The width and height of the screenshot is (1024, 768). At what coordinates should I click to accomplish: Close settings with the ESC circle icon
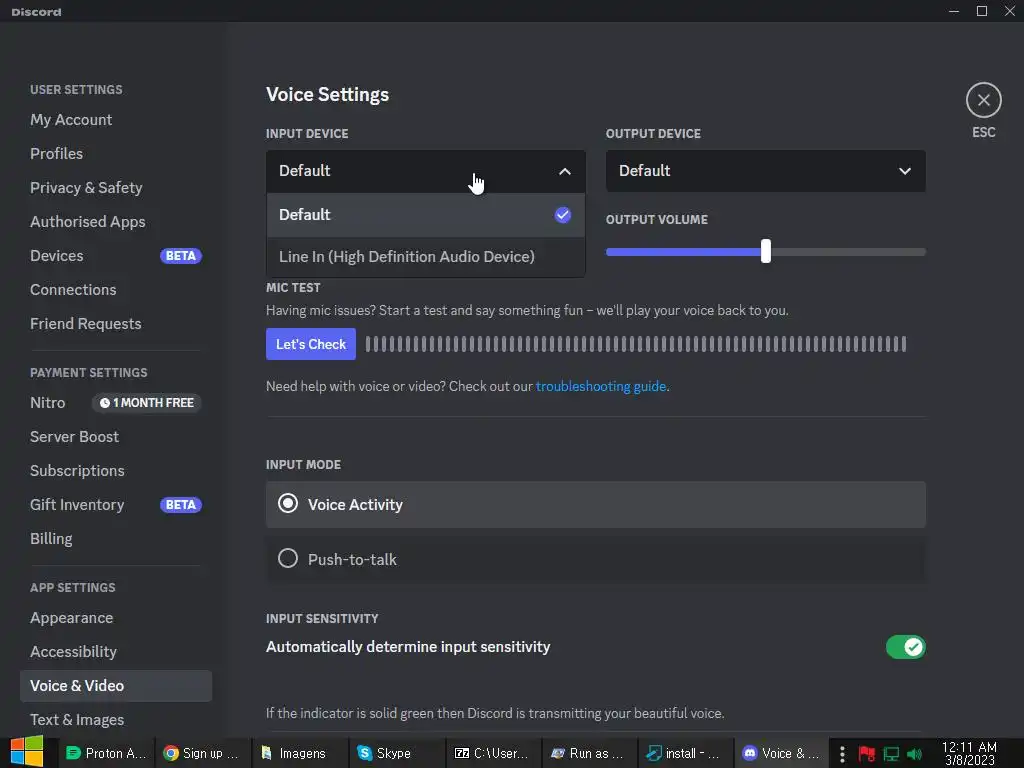click(984, 100)
